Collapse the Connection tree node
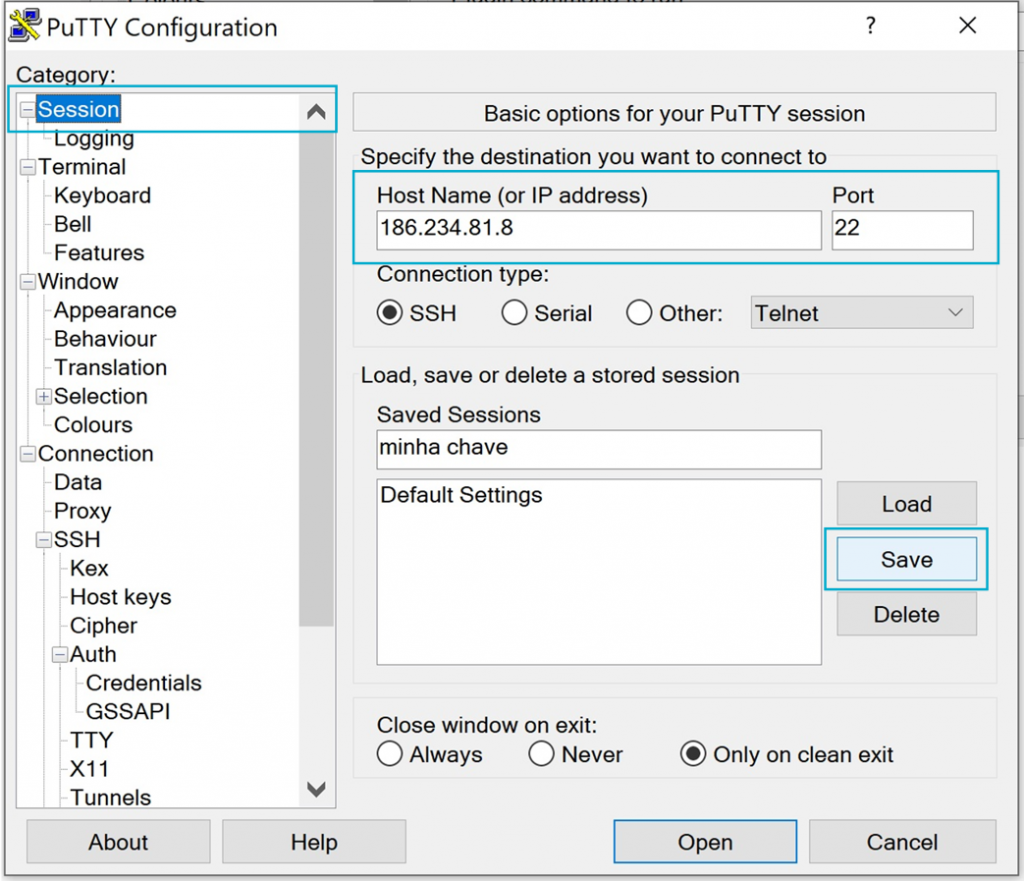 pyautogui.click(x=27, y=454)
